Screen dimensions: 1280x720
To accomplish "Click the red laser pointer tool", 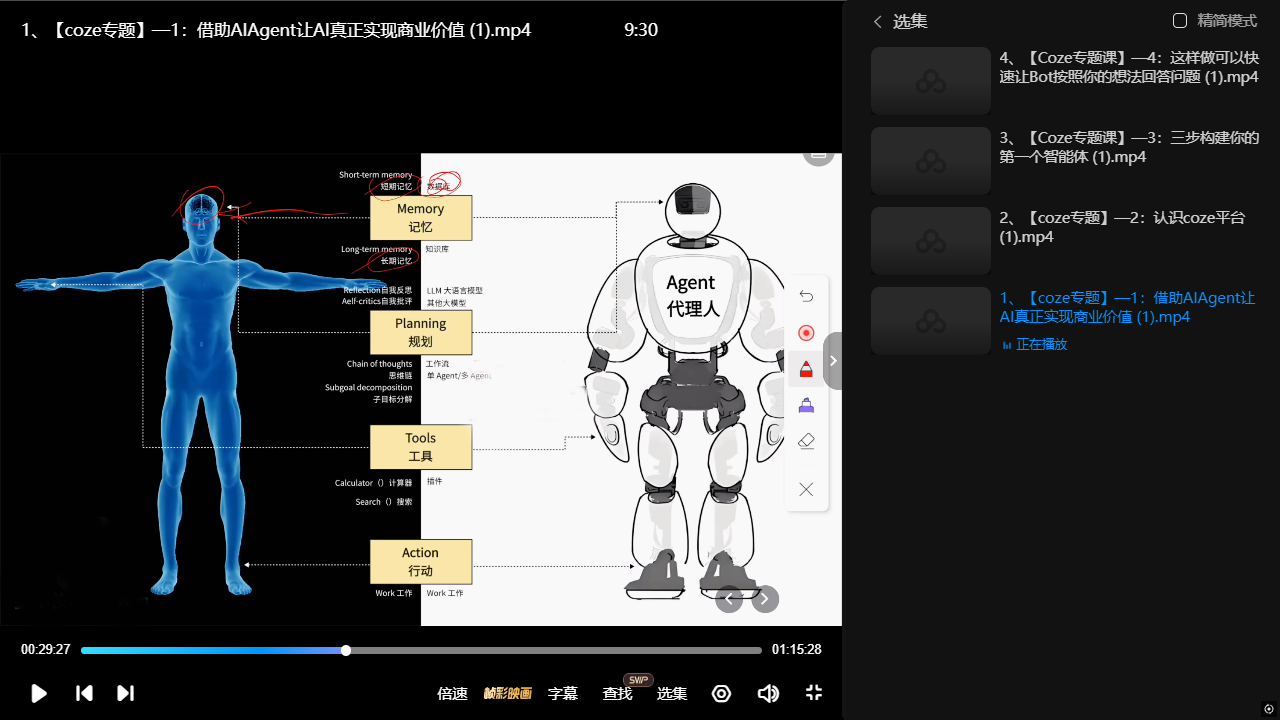I will [x=806, y=333].
